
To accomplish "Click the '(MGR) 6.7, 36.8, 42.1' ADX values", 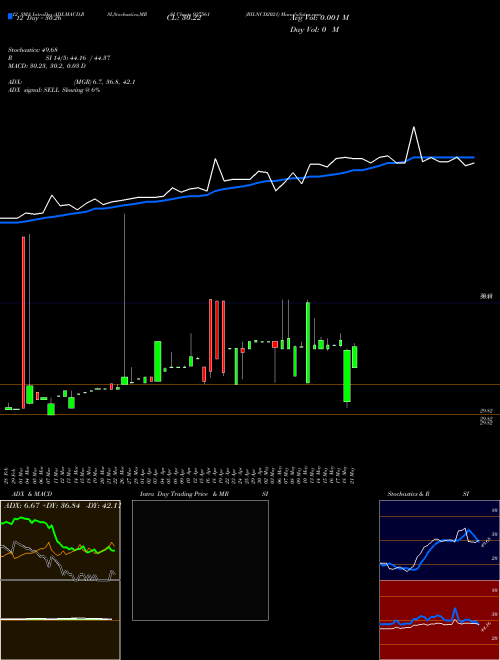I will point(104,82).
